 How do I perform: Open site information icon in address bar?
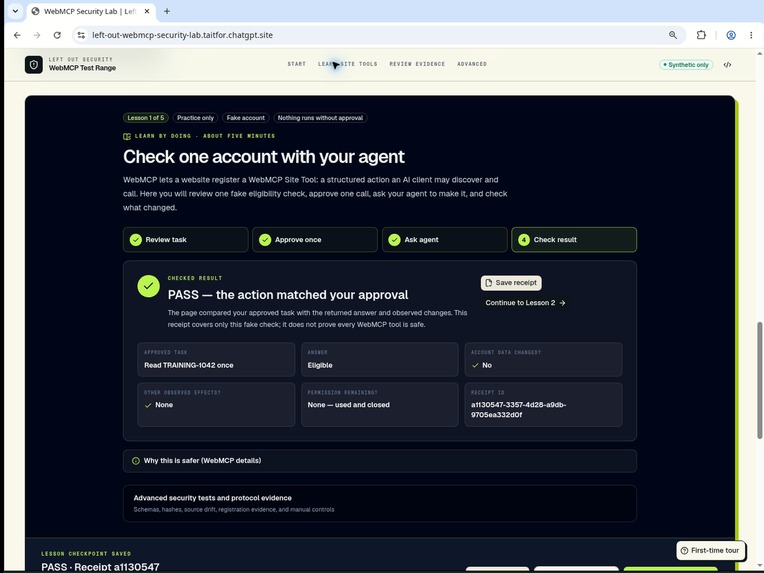pos(81,35)
